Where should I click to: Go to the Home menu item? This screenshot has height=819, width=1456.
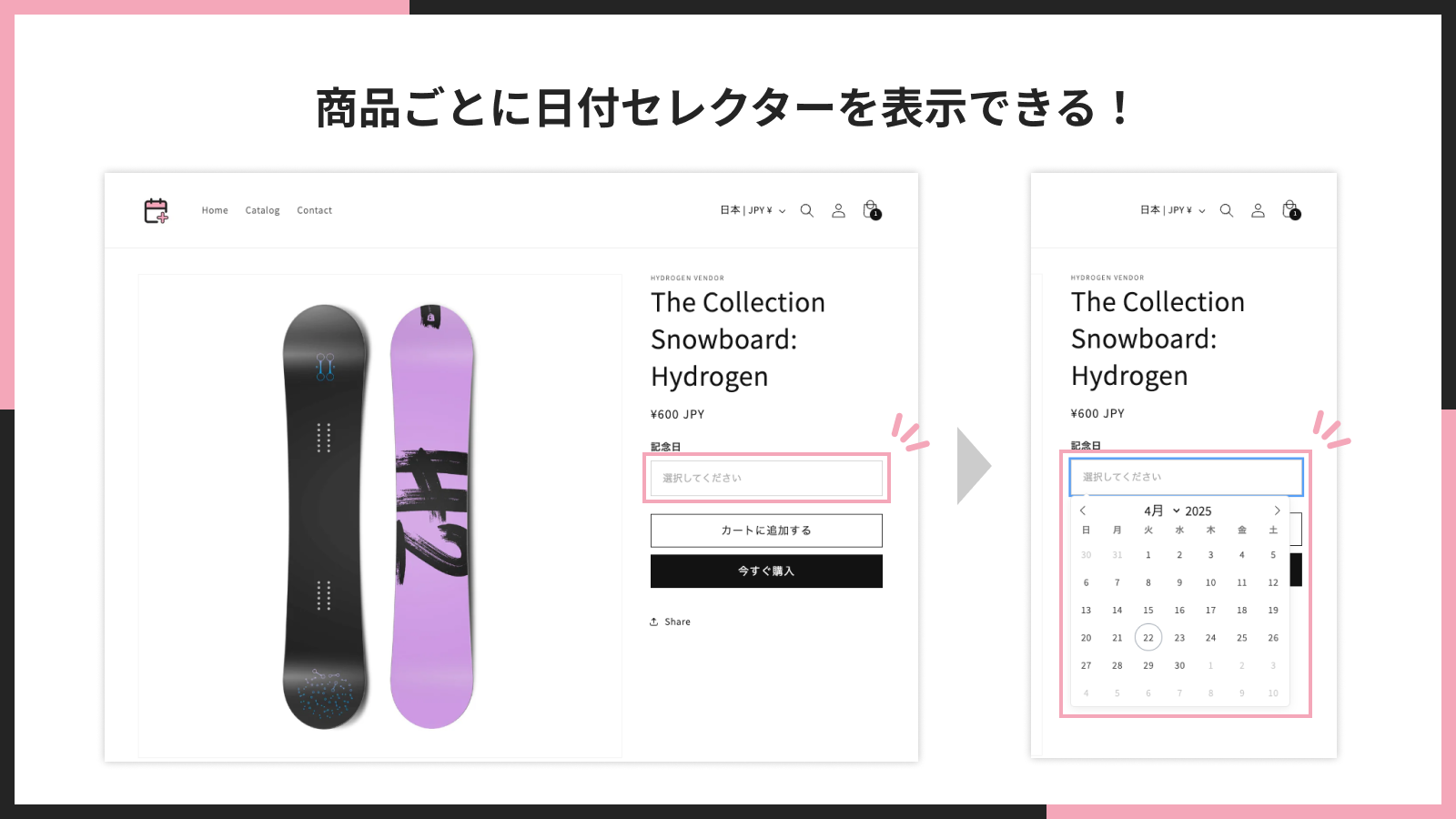coord(215,210)
